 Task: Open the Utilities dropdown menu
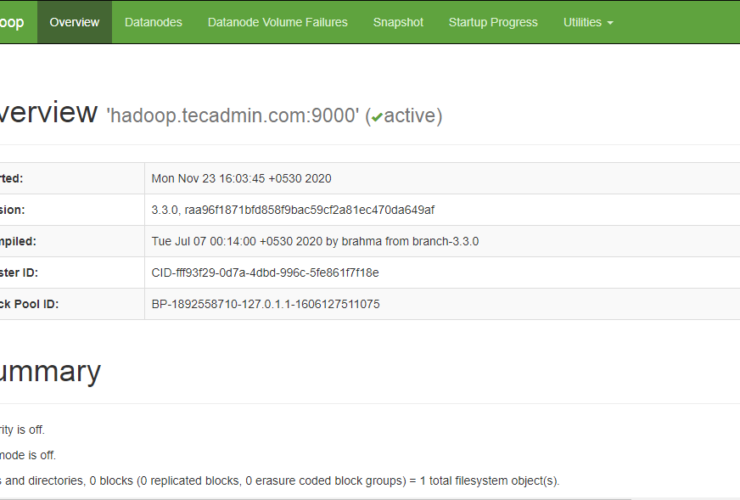click(588, 22)
